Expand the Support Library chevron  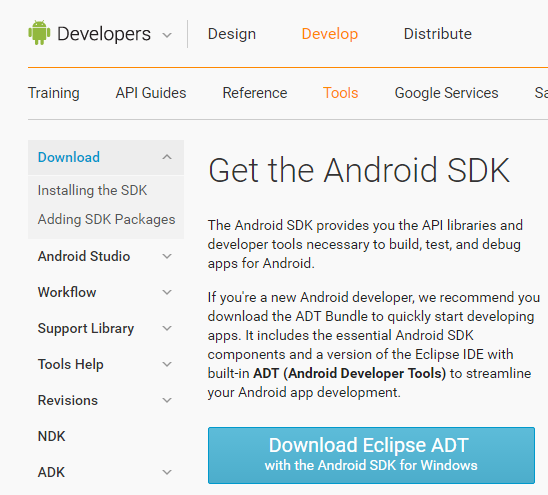167,328
